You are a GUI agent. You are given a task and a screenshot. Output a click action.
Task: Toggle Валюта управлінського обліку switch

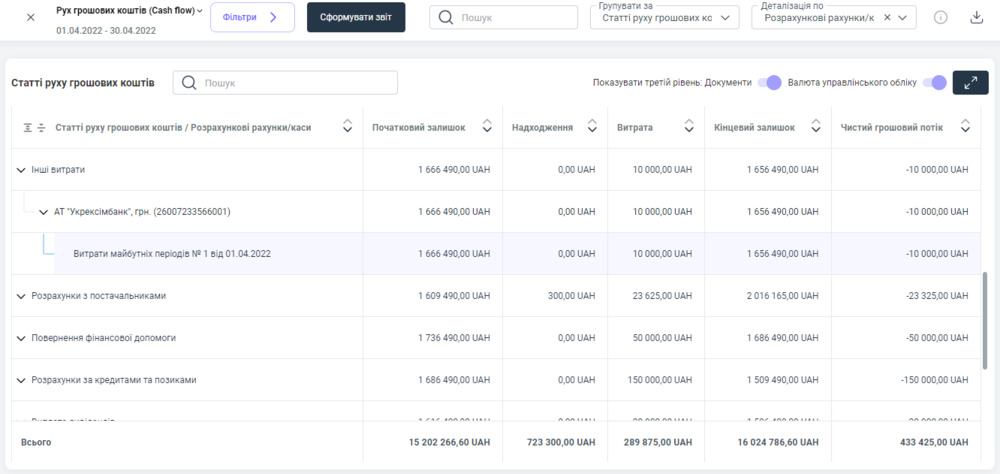(934, 83)
